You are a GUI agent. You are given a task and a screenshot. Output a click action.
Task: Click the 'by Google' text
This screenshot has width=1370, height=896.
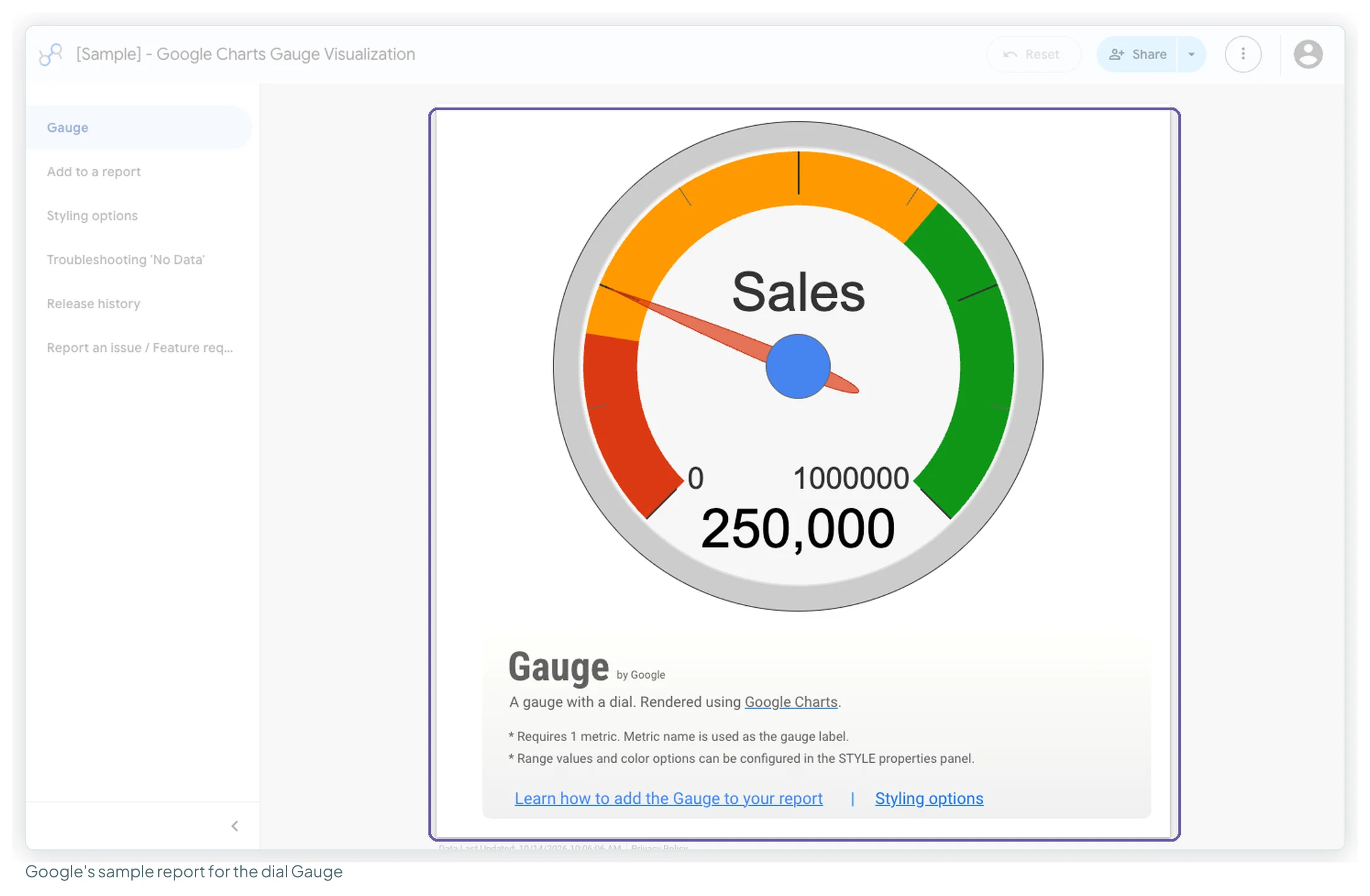coord(641,675)
